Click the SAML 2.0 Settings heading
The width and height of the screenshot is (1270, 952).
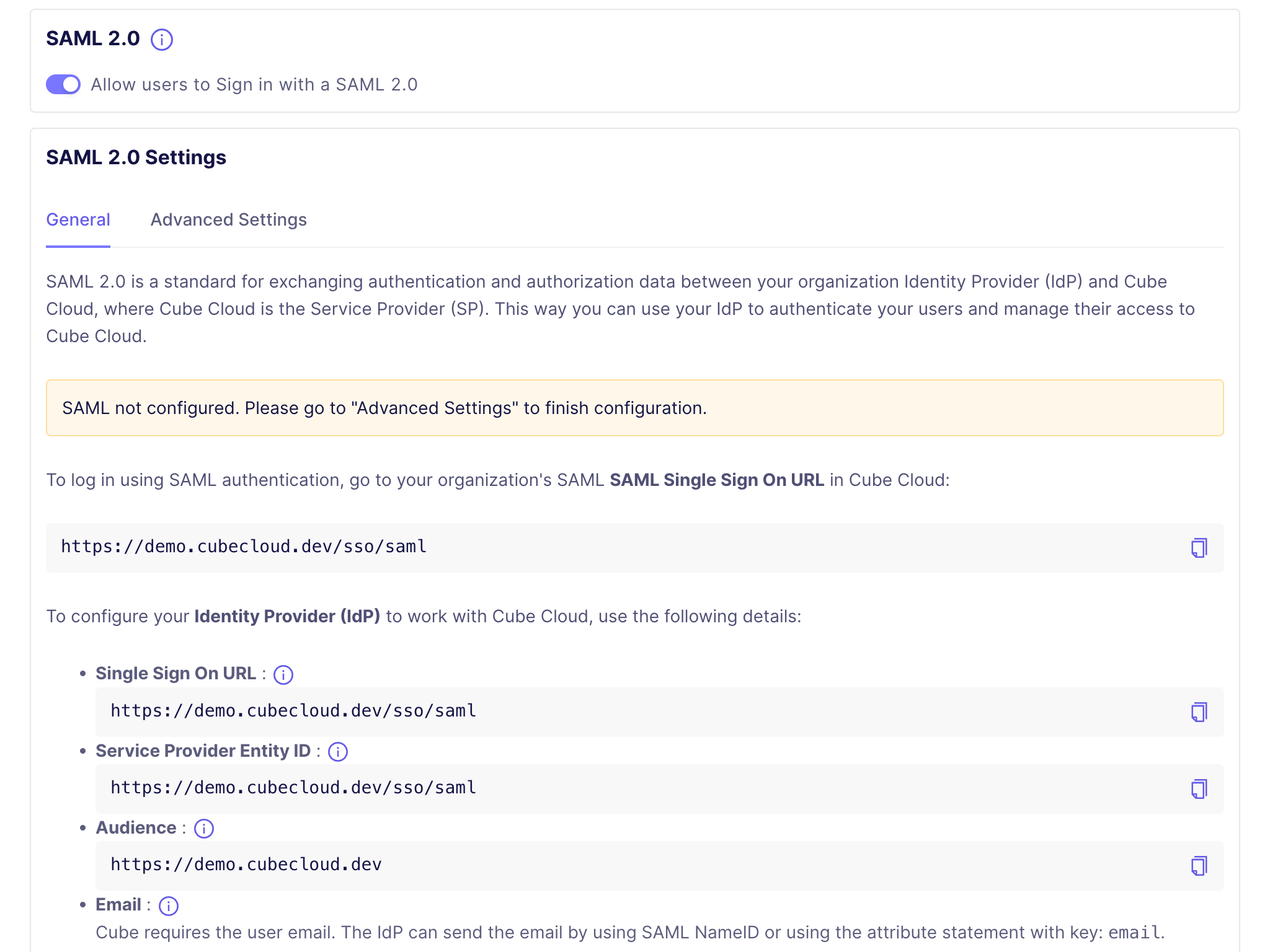pyautogui.click(x=136, y=157)
